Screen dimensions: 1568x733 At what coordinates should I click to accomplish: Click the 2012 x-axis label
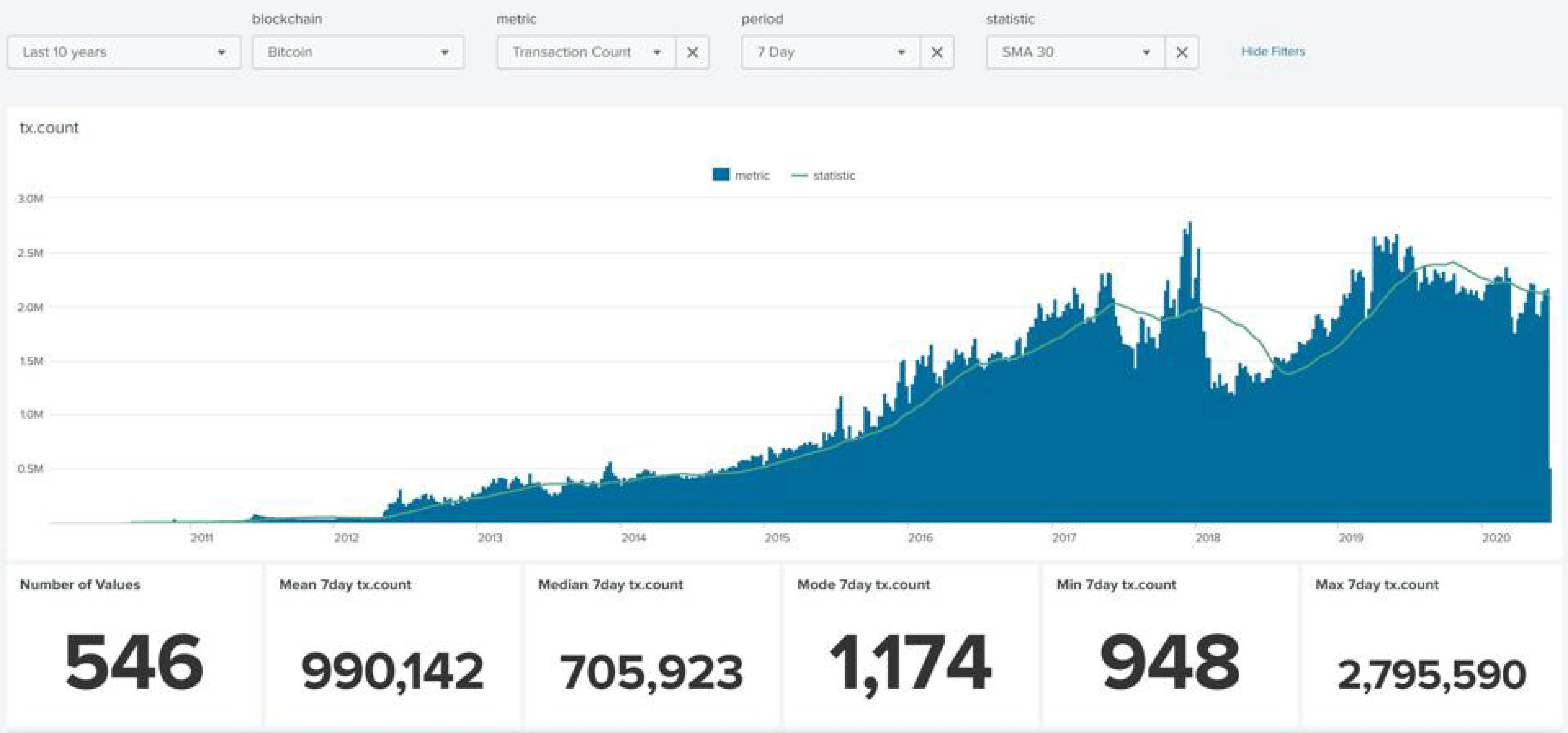pos(346,538)
